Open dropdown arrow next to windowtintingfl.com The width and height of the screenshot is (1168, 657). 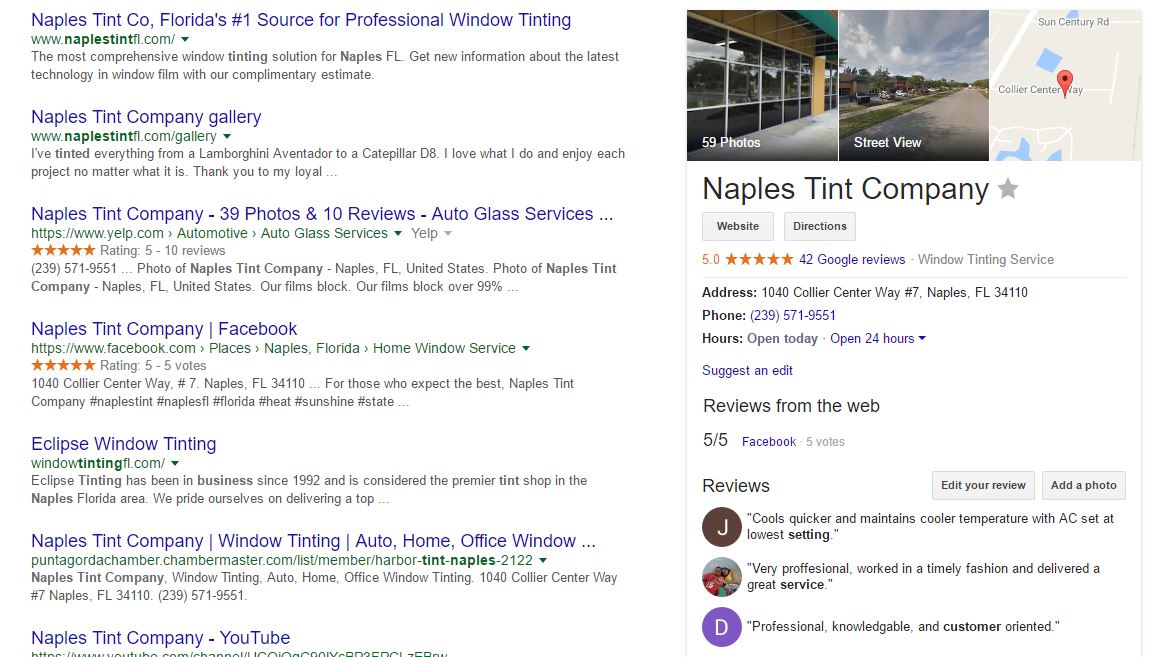[175, 464]
